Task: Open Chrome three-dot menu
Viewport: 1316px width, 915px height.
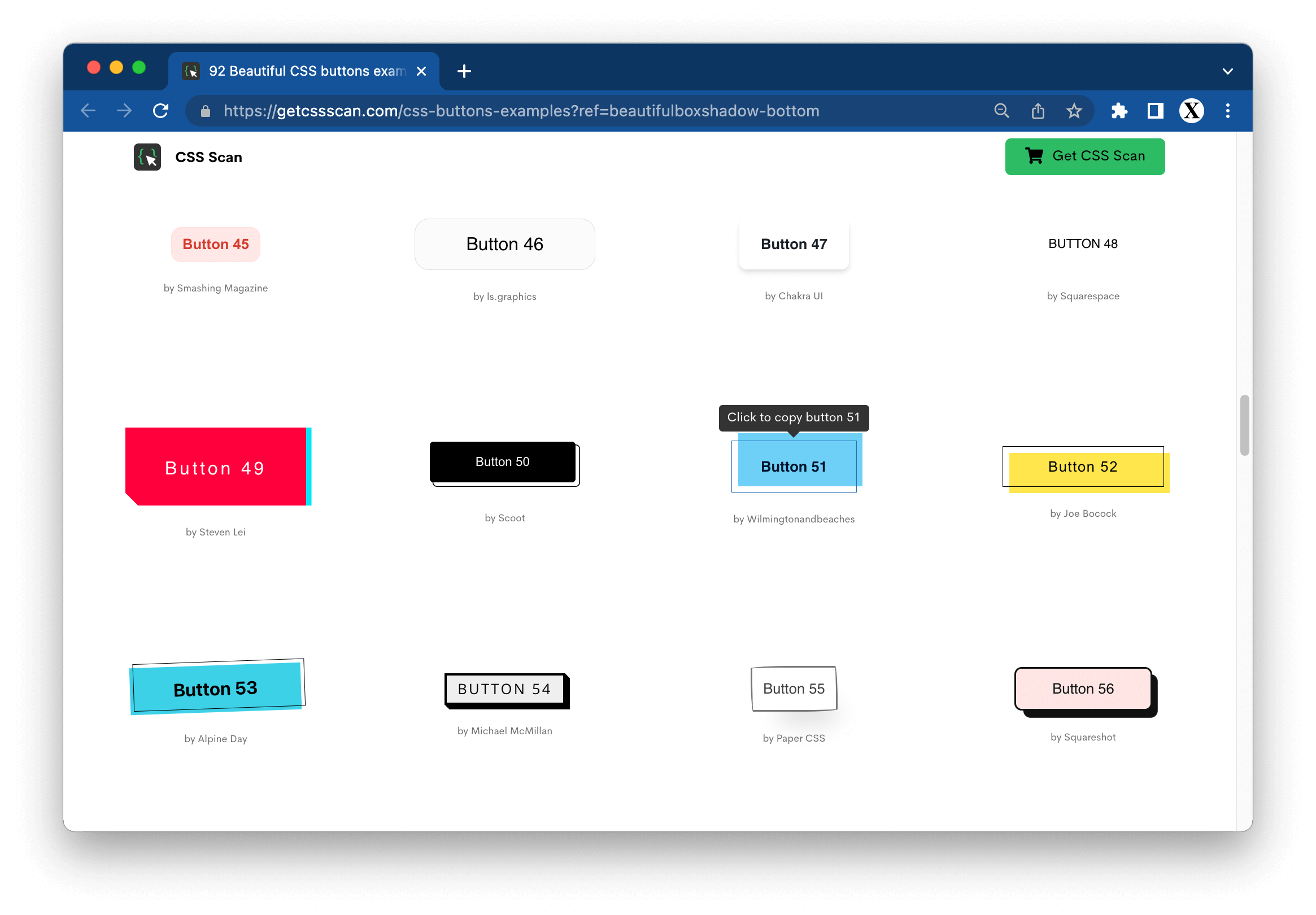Action: [1227, 111]
